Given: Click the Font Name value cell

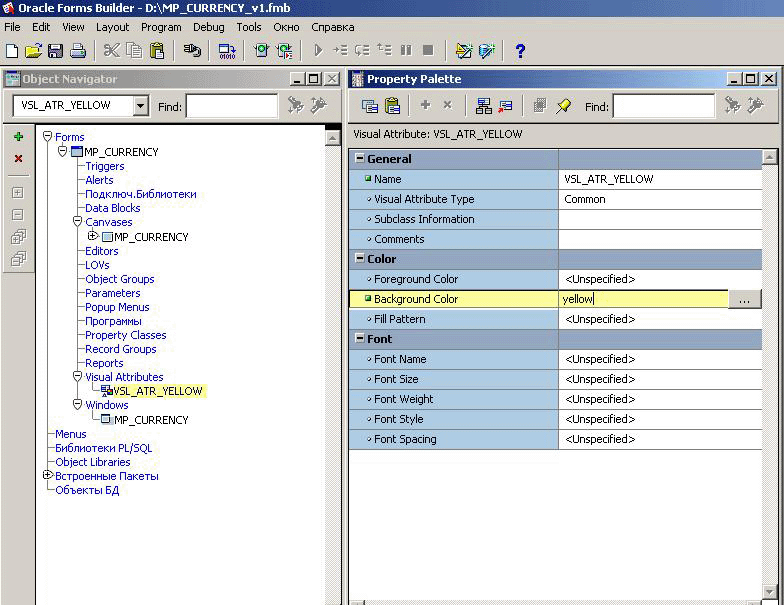Looking at the screenshot, I should (660, 359).
